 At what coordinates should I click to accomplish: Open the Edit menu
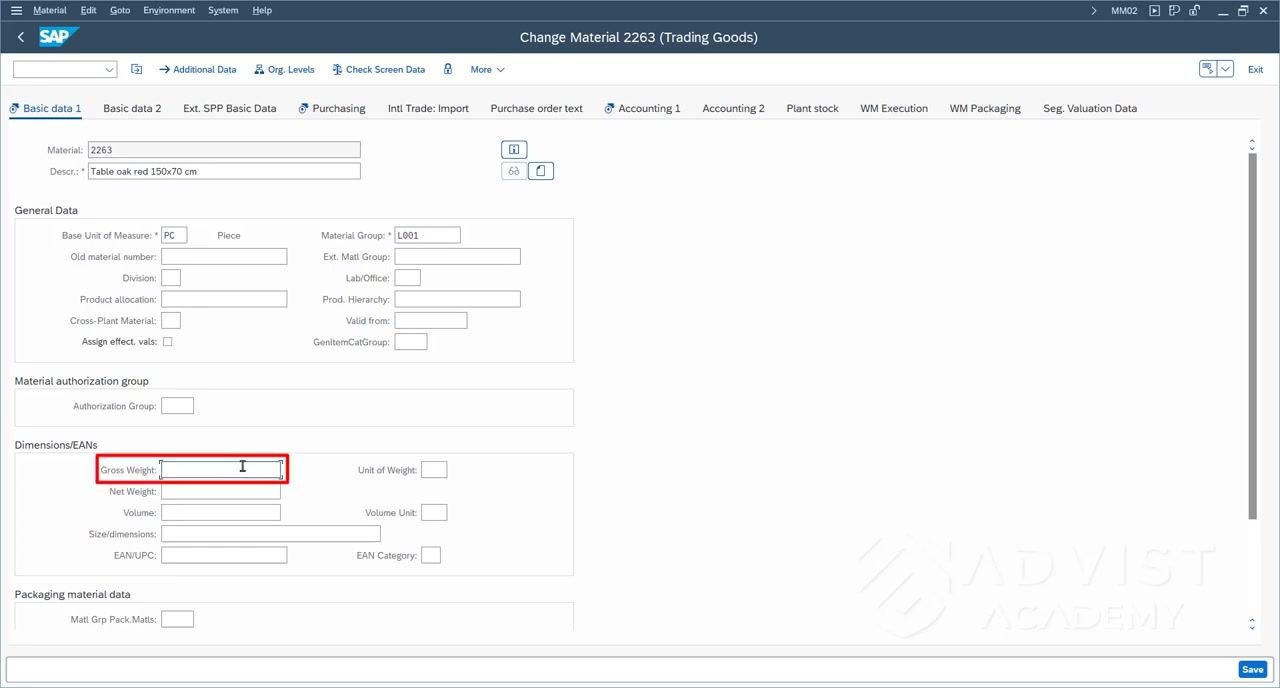(88, 11)
